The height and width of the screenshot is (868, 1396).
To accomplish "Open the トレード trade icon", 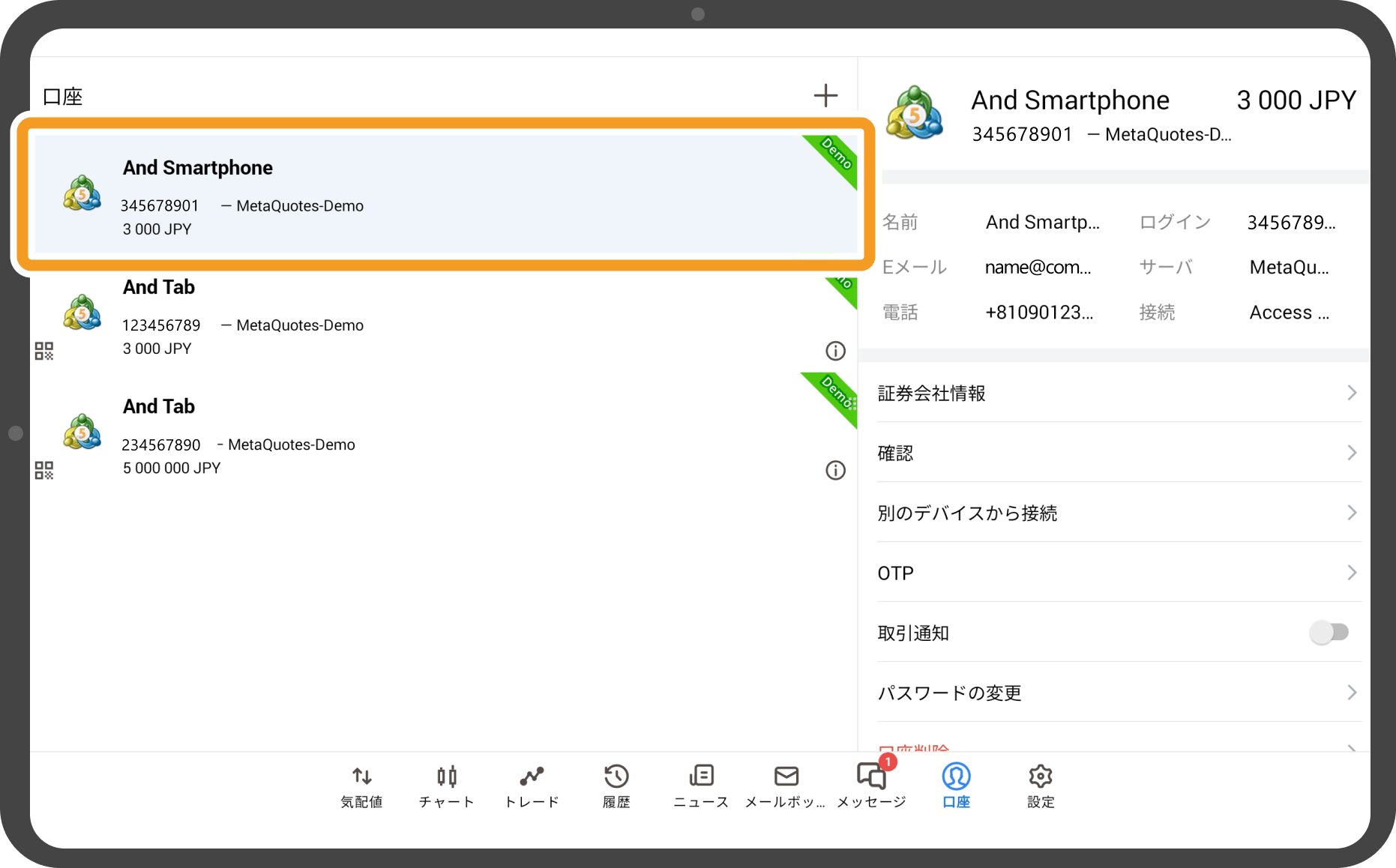I will [532, 786].
